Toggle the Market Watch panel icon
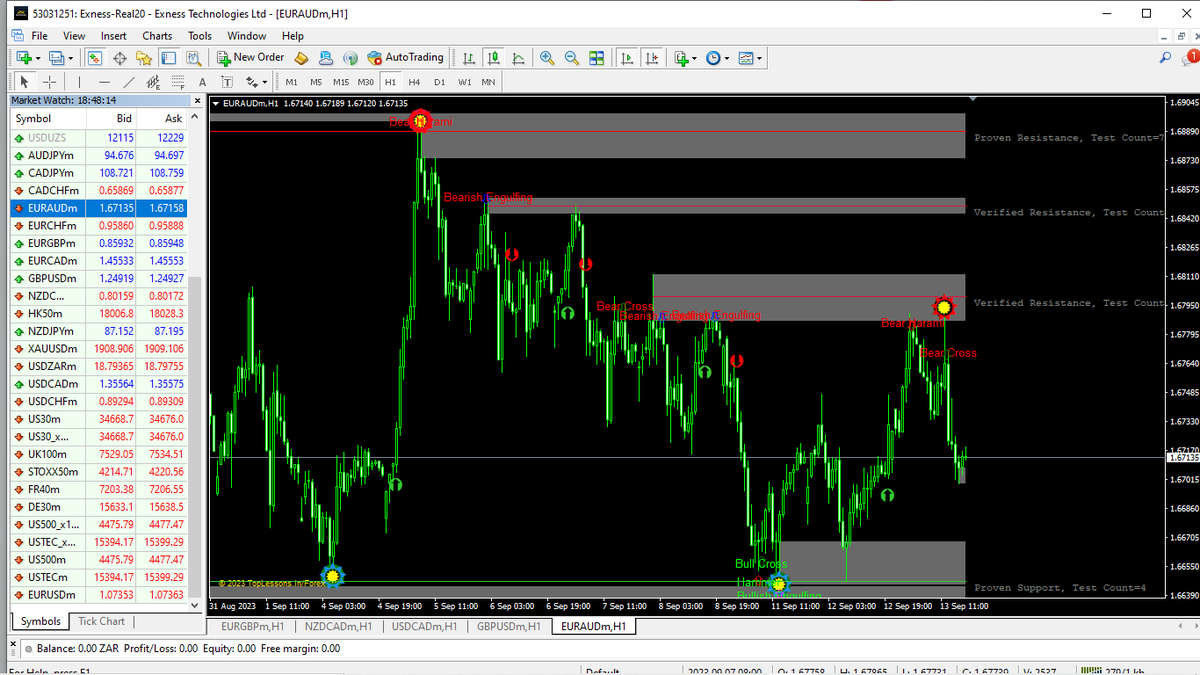1200x675 pixels. pos(95,58)
